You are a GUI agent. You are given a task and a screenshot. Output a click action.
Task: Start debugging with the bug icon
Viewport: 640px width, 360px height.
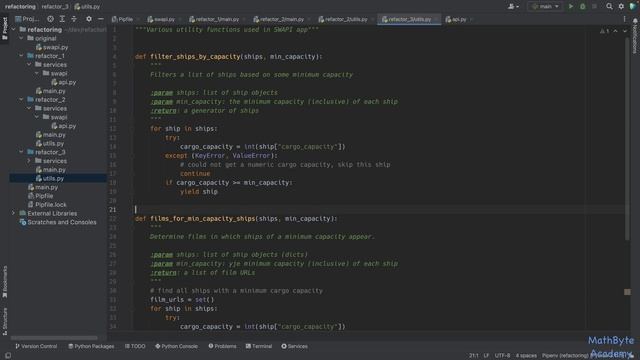(x=582, y=7)
